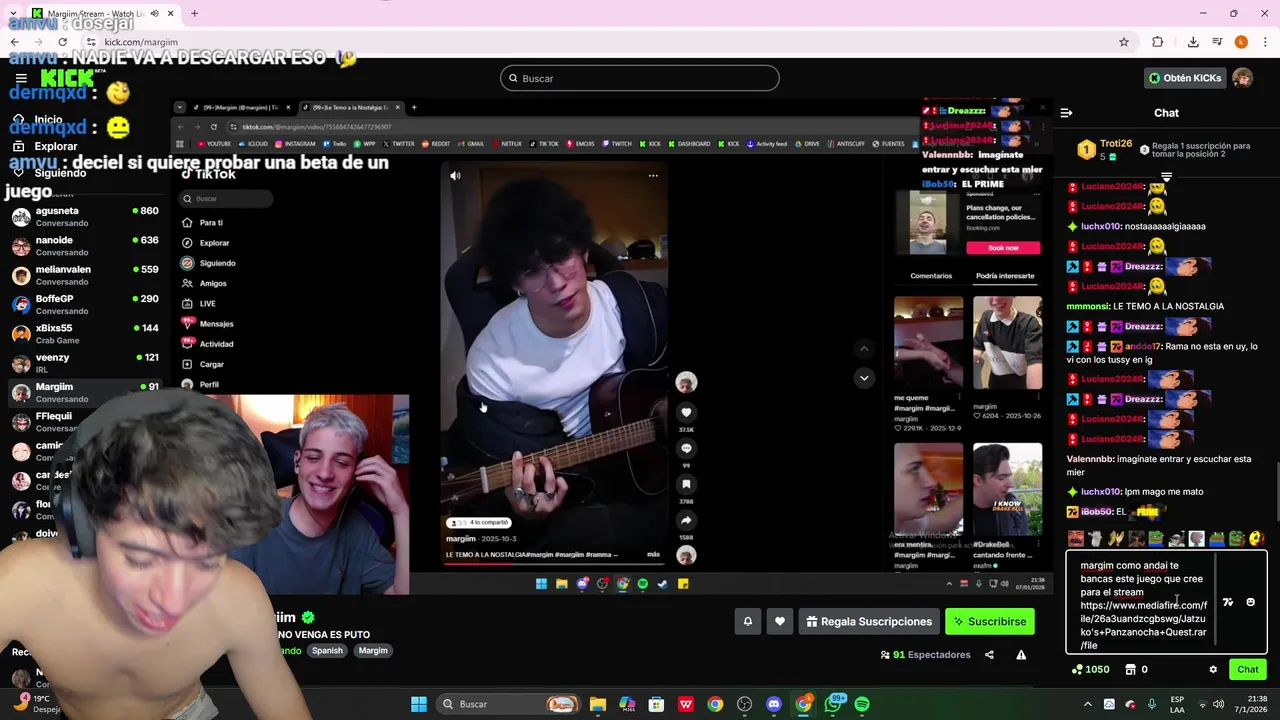
Task: Click 91 Espectadores viewer count
Action: click(925, 655)
